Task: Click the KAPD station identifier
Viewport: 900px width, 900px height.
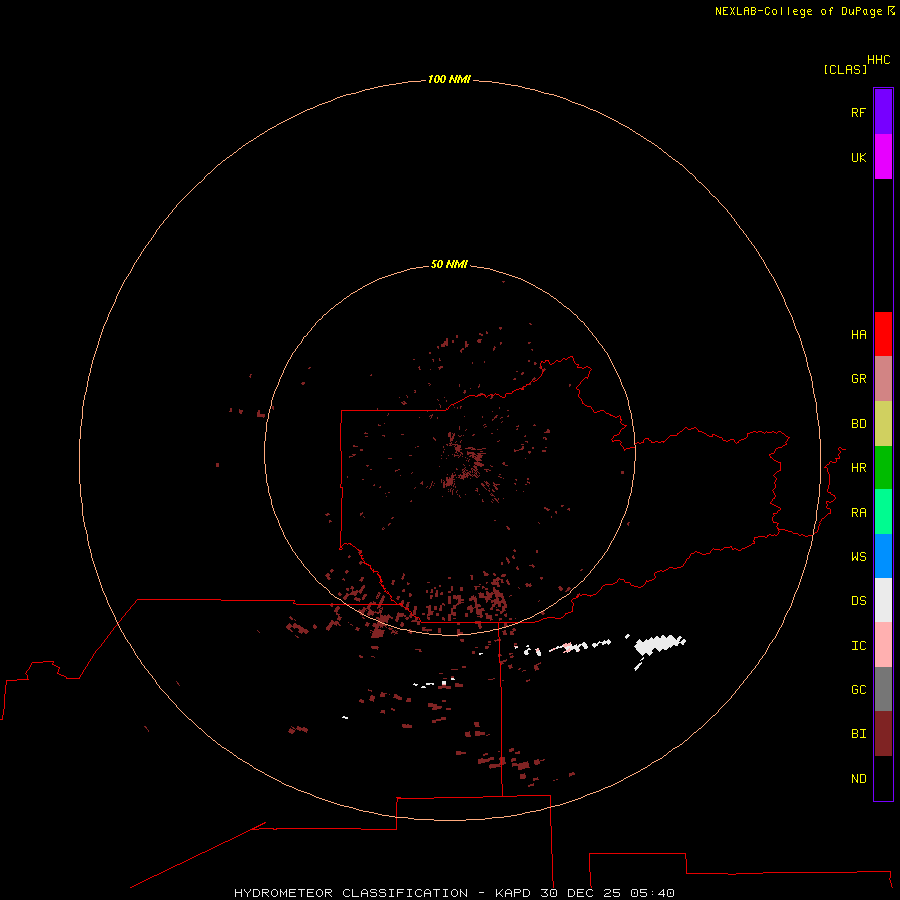Action: tap(513, 893)
